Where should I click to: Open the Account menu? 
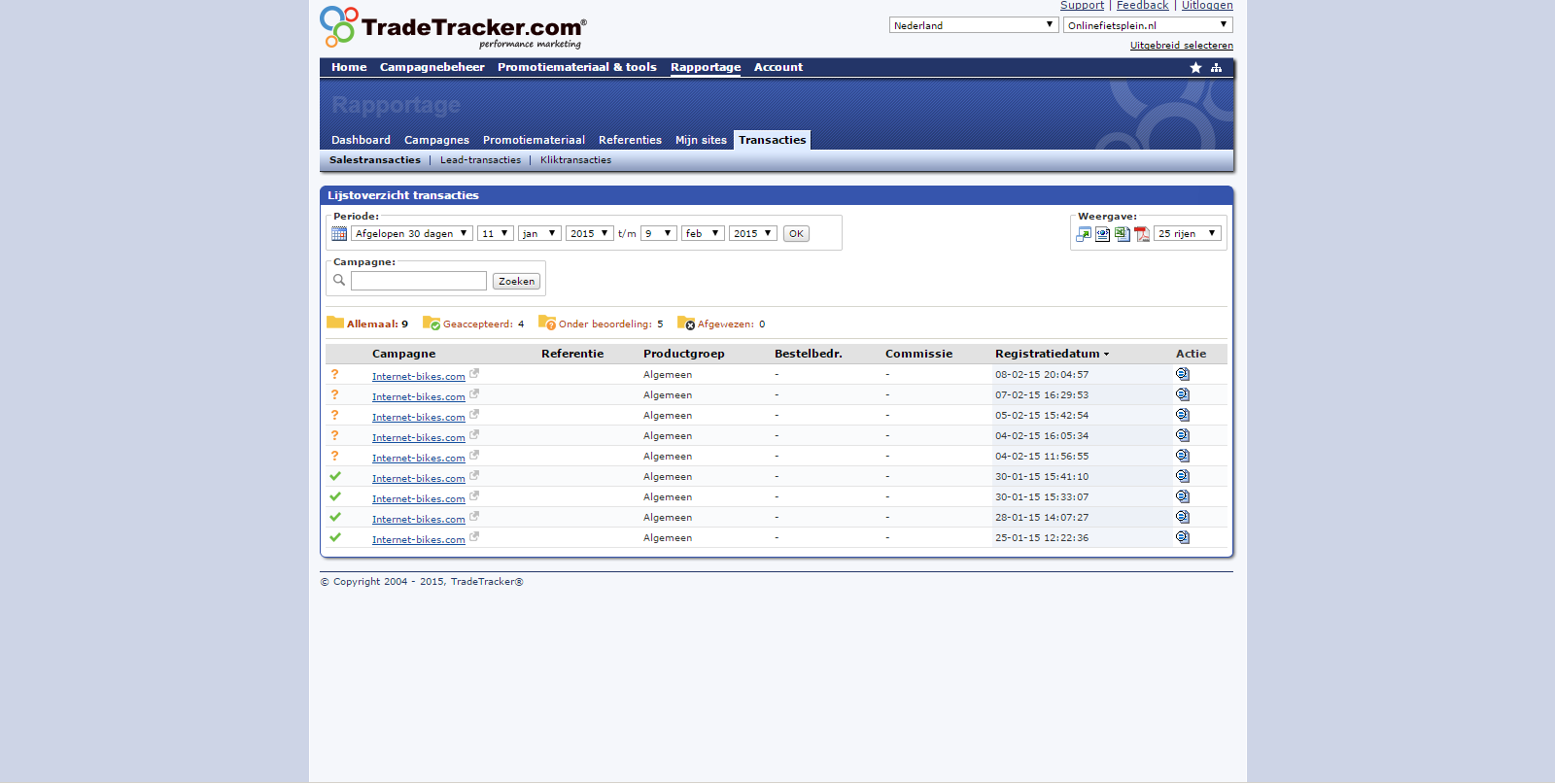[778, 68]
